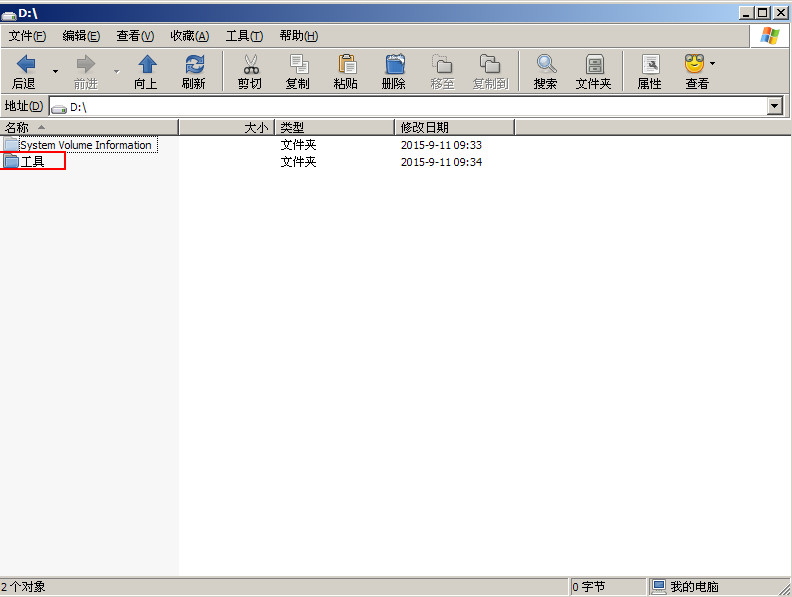
Task: Open the 收藏(A) menu
Action: point(189,36)
